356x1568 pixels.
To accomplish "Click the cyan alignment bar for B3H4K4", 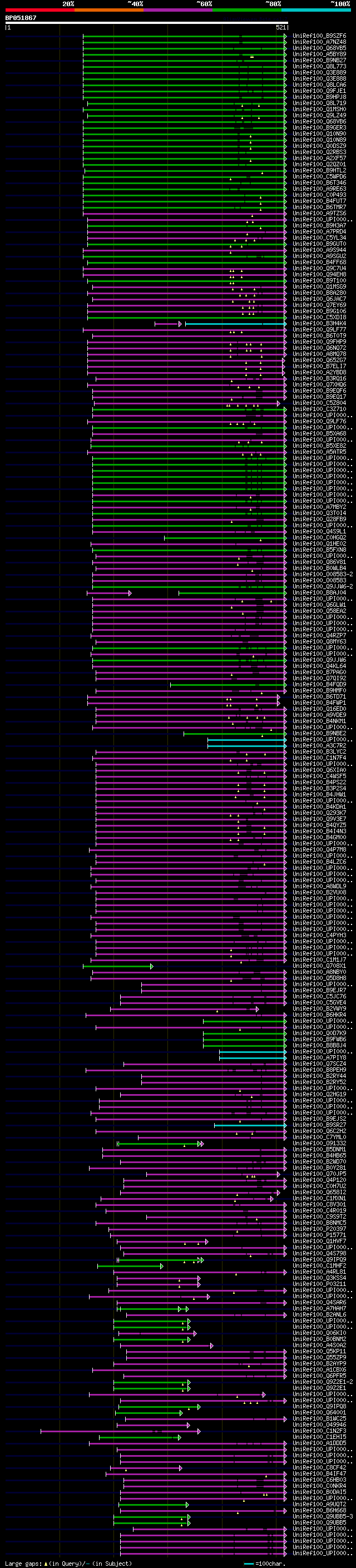I will 235,324.
